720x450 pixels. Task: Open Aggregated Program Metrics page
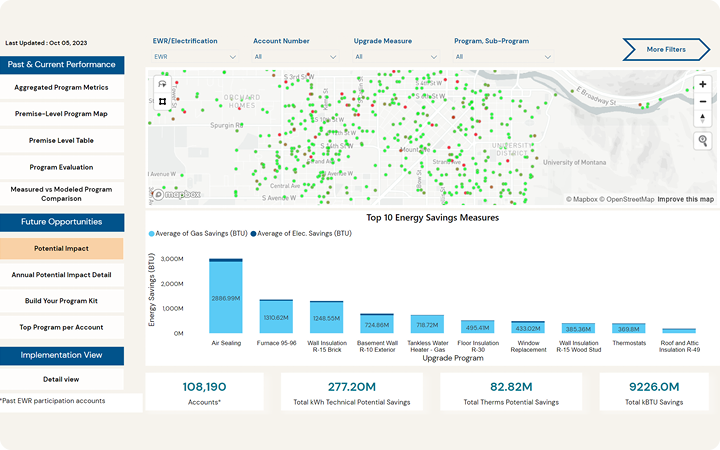pyautogui.click(x=62, y=88)
